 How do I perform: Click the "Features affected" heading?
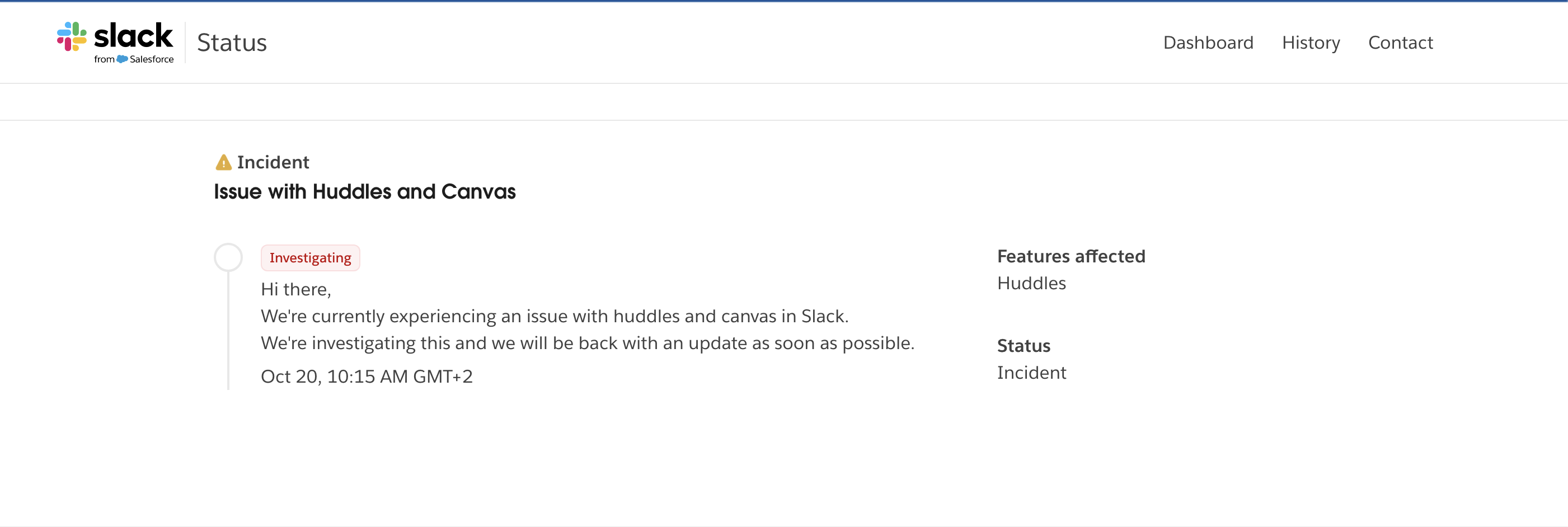point(1071,256)
